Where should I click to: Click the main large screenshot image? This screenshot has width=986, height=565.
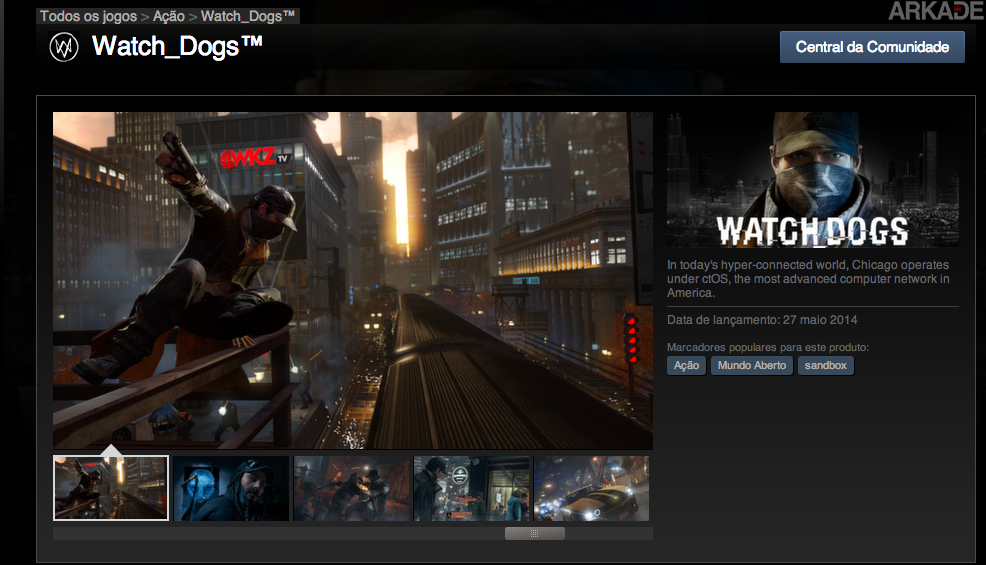click(x=353, y=281)
